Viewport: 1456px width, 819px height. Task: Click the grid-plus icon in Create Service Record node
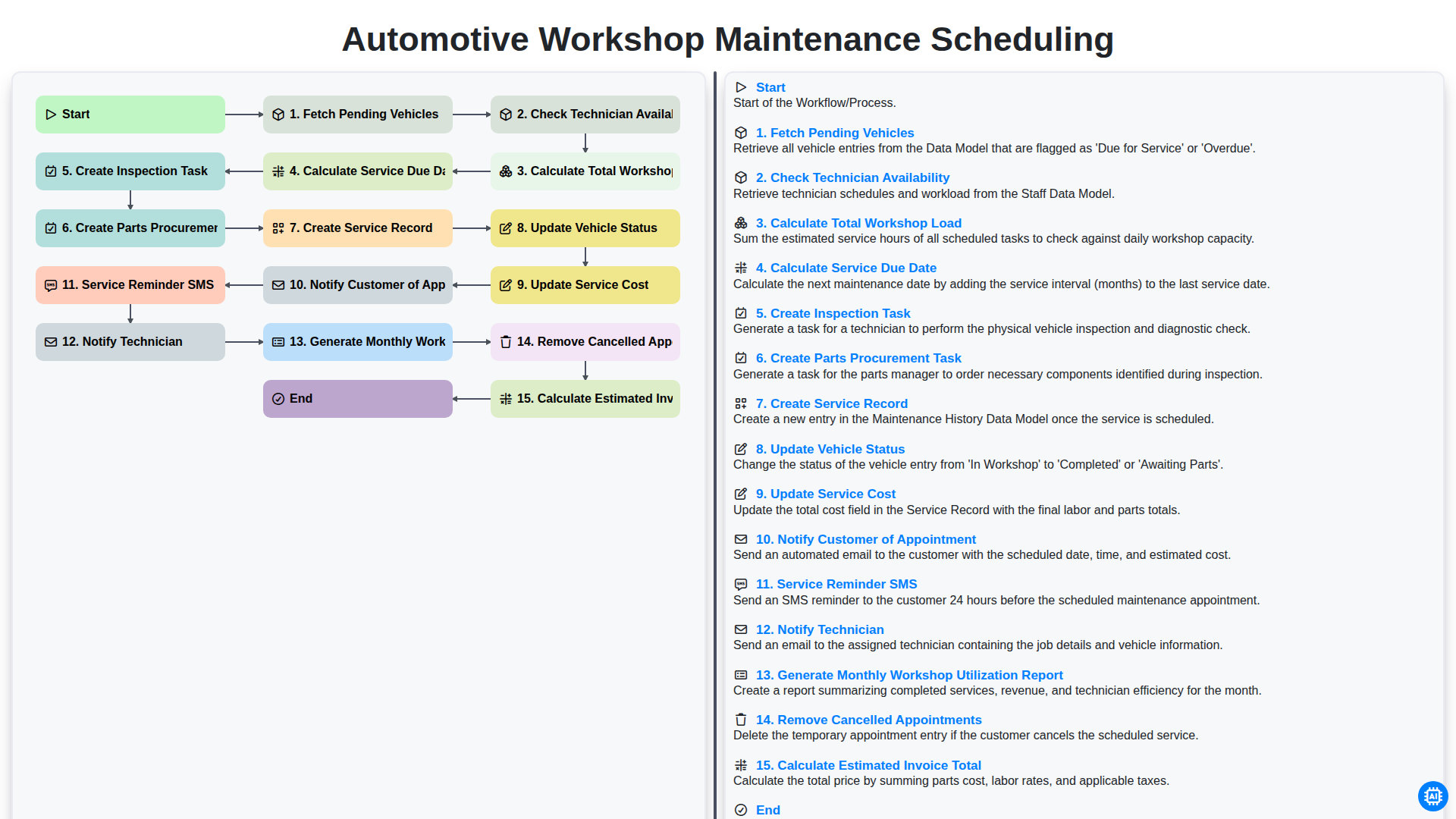coord(278,228)
